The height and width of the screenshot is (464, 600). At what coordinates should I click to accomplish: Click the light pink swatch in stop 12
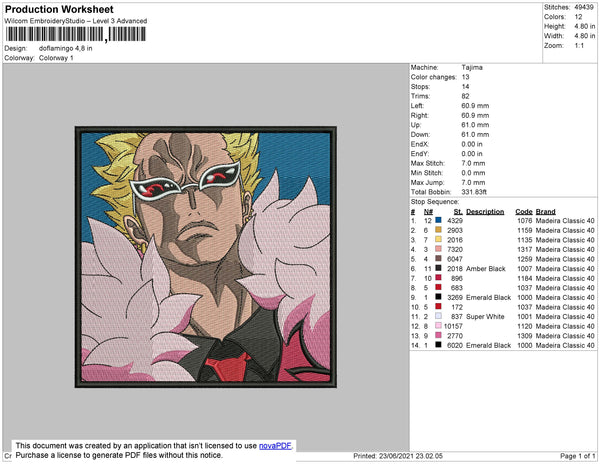point(438,326)
